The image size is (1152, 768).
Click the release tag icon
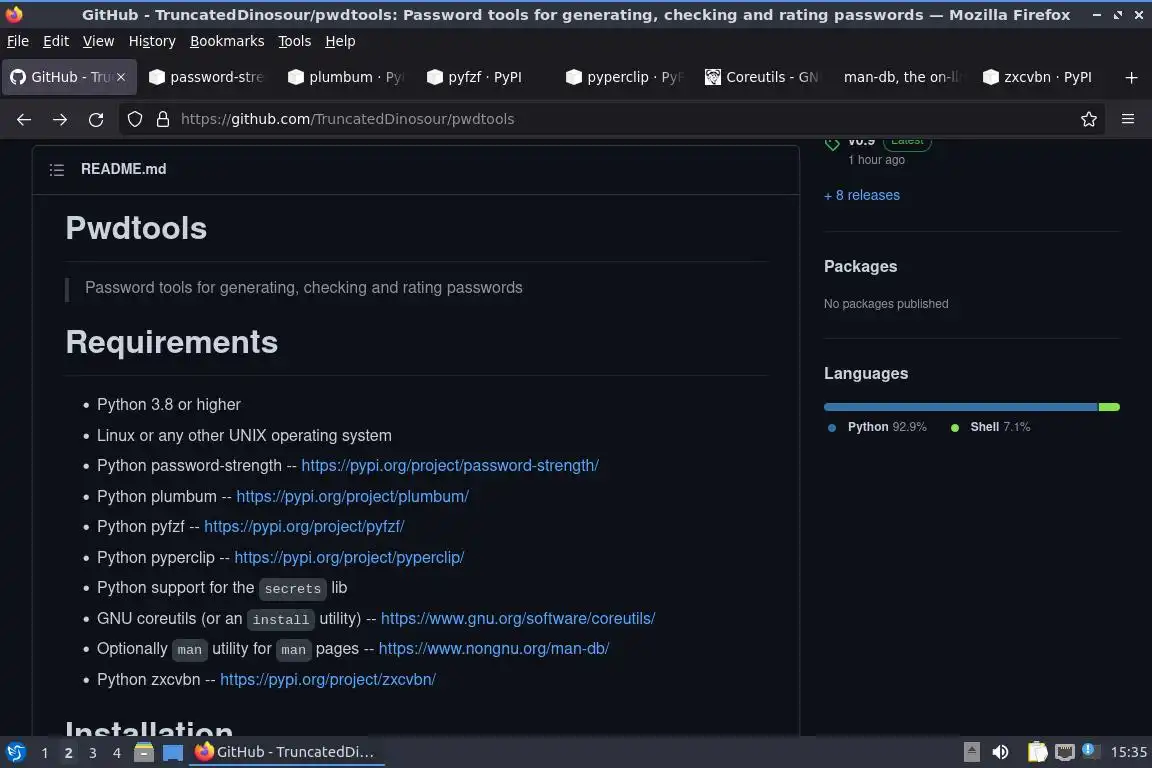(832, 143)
